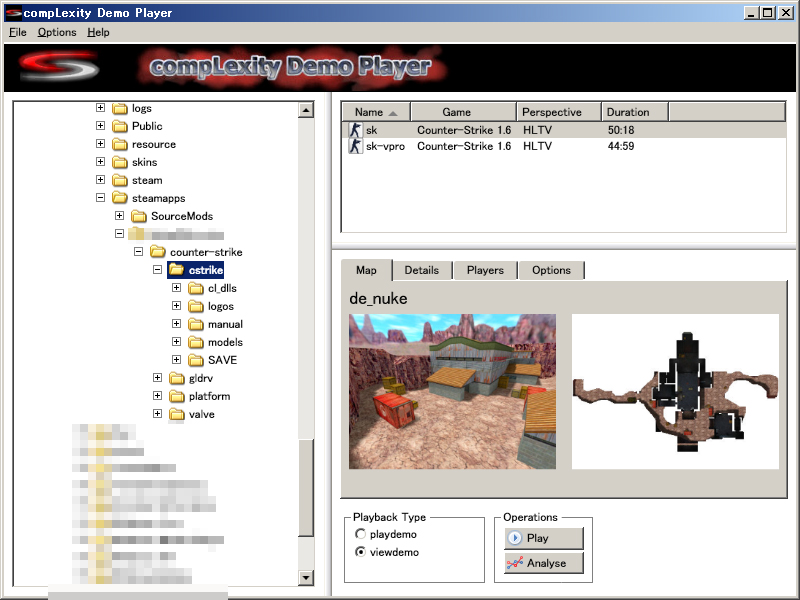800x600 pixels.
Task: Select the sk demo row
Action: 563,130
